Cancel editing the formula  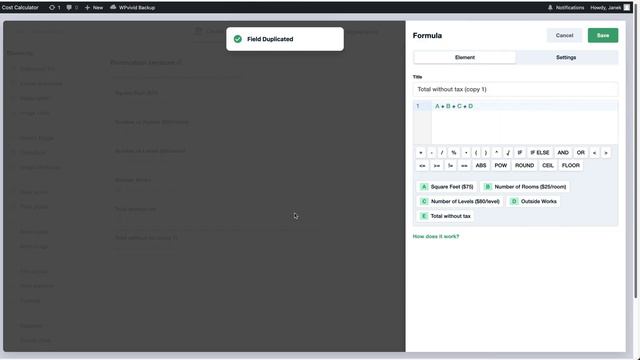(564, 36)
